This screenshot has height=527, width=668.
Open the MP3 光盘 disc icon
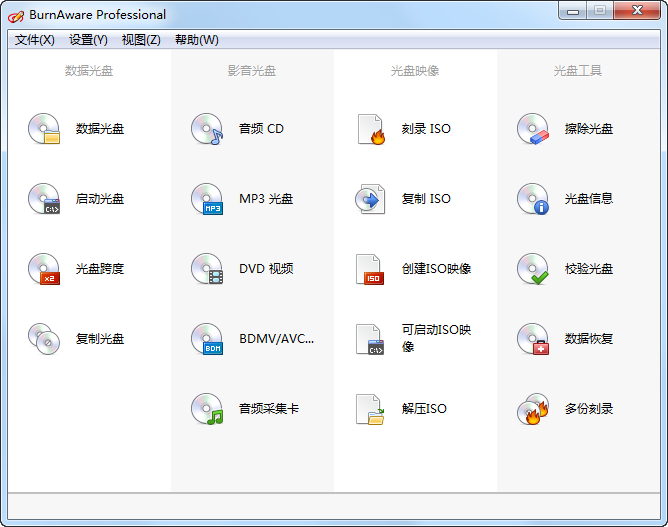point(207,199)
